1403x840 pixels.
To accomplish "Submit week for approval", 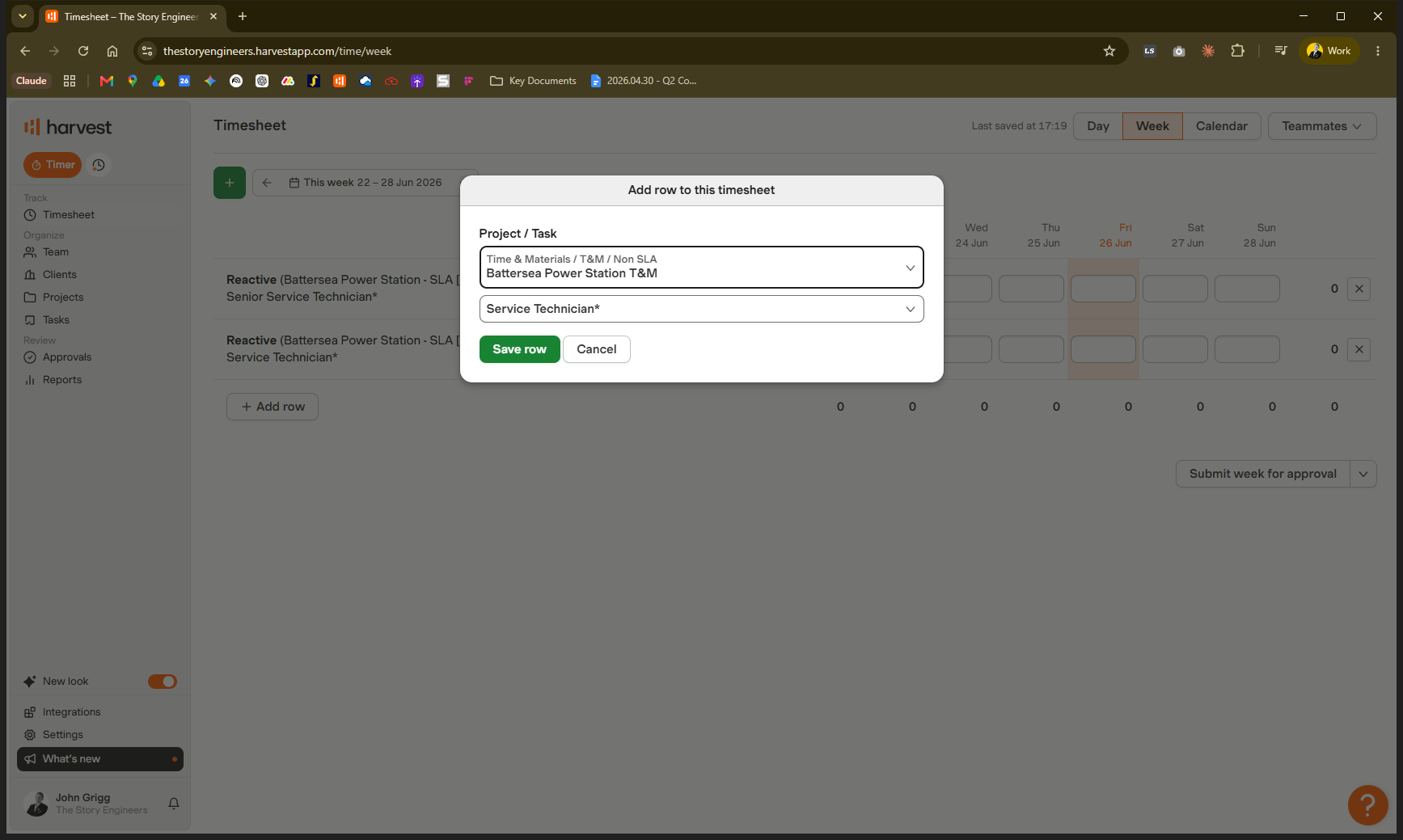I will [x=1263, y=474].
